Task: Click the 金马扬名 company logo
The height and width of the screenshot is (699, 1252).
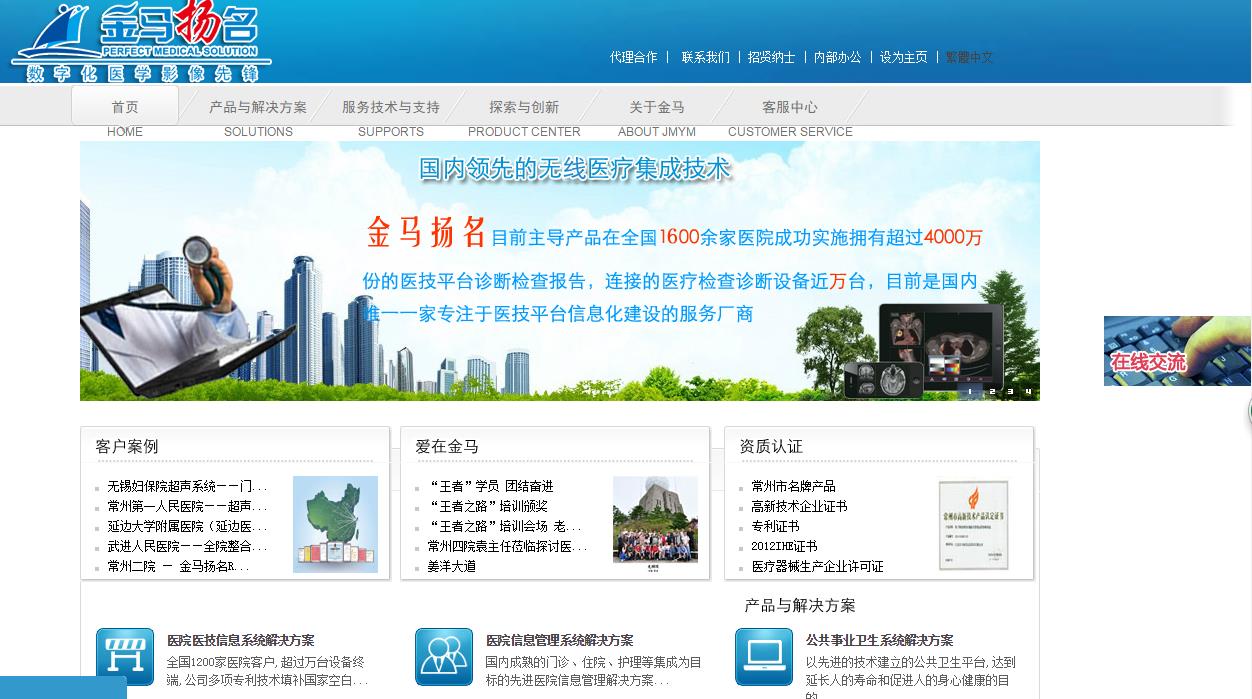Action: coord(141,42)
